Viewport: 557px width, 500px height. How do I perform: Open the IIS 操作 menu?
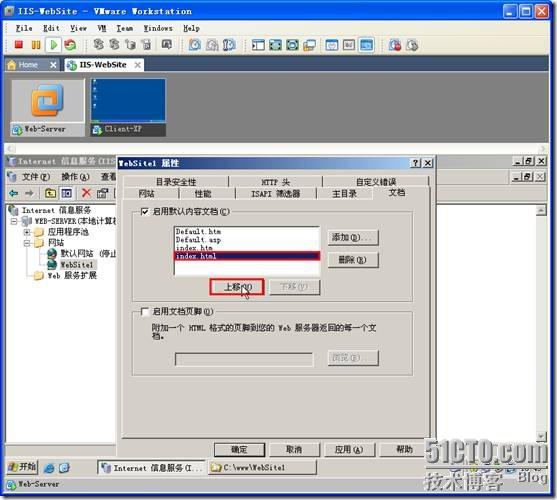pyautogui.click(x=75, y=177)
